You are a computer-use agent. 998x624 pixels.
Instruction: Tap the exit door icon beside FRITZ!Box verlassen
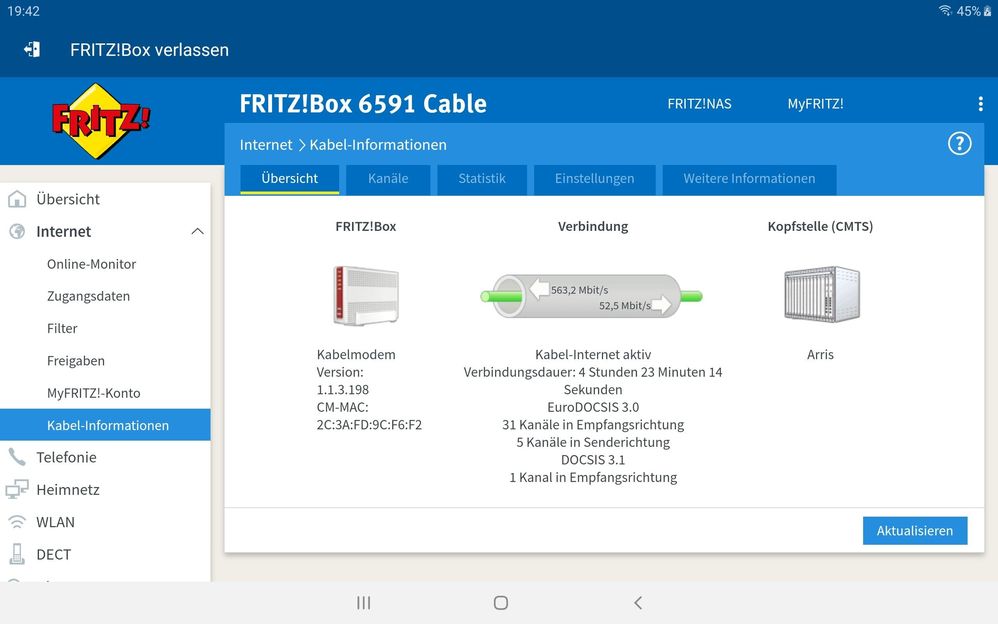pos(32,50)
